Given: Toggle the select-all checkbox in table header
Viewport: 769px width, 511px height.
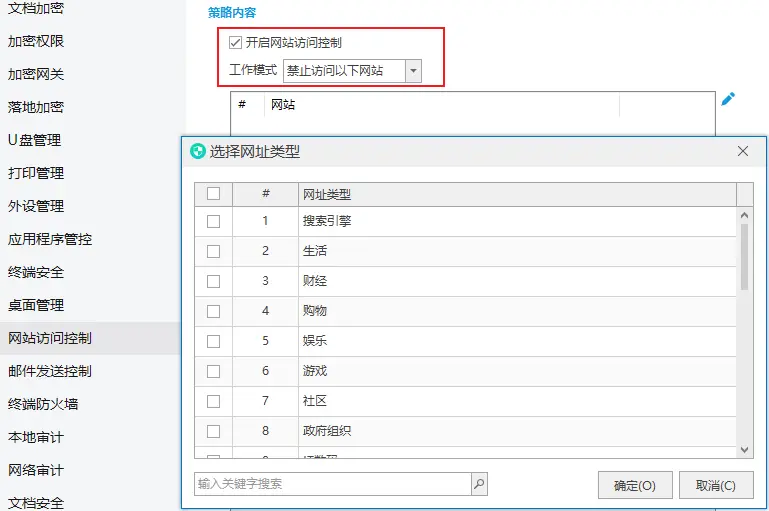Looking at the screenshot, I should tap(213, 194).
